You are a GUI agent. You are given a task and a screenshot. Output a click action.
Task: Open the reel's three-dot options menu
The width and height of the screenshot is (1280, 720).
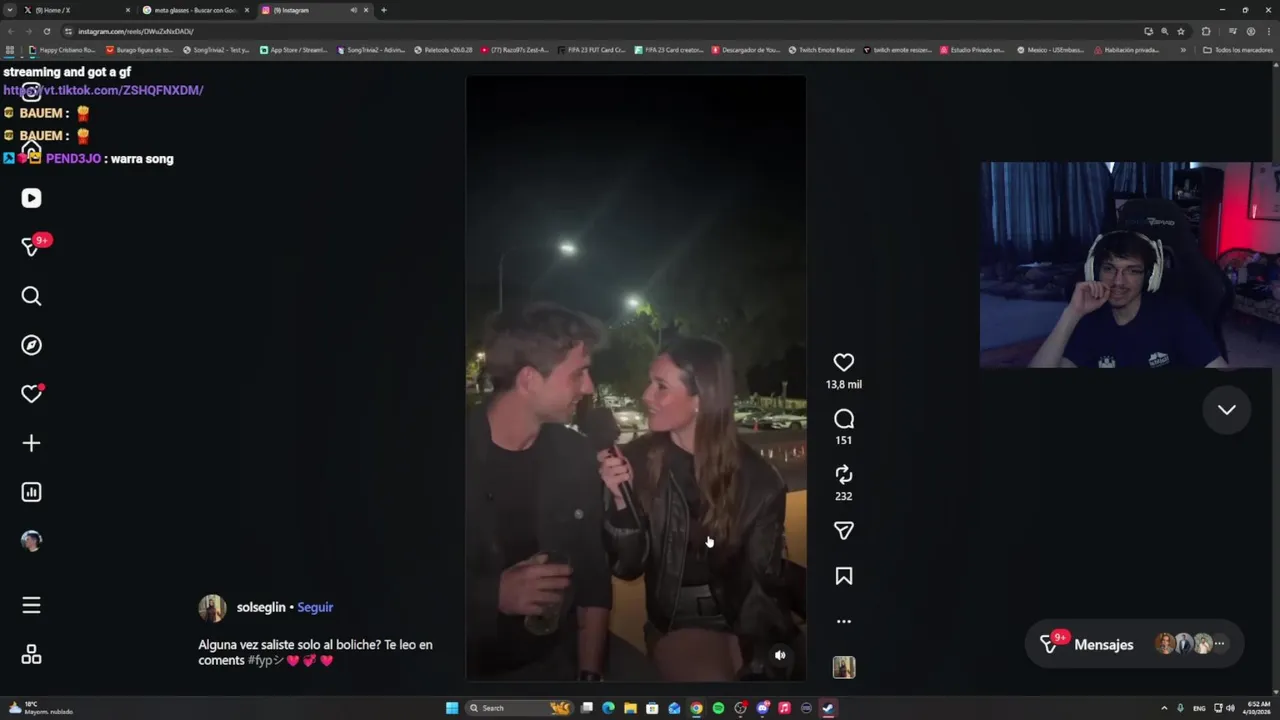click(844, 621)
